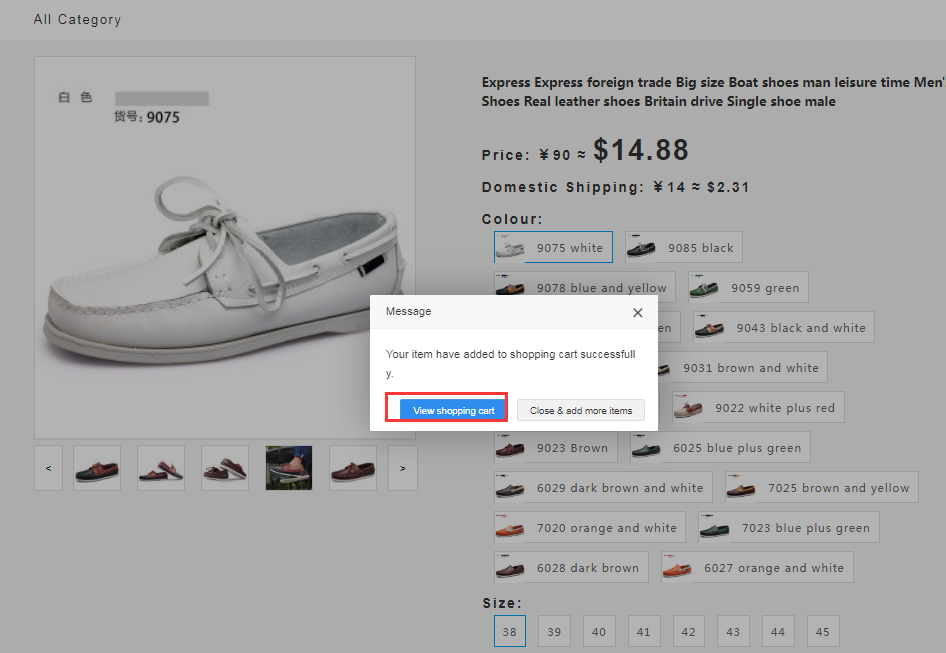Screen dimensions: 946x653
Task: Choose 9043 black and white option
Action: point(783,327)
